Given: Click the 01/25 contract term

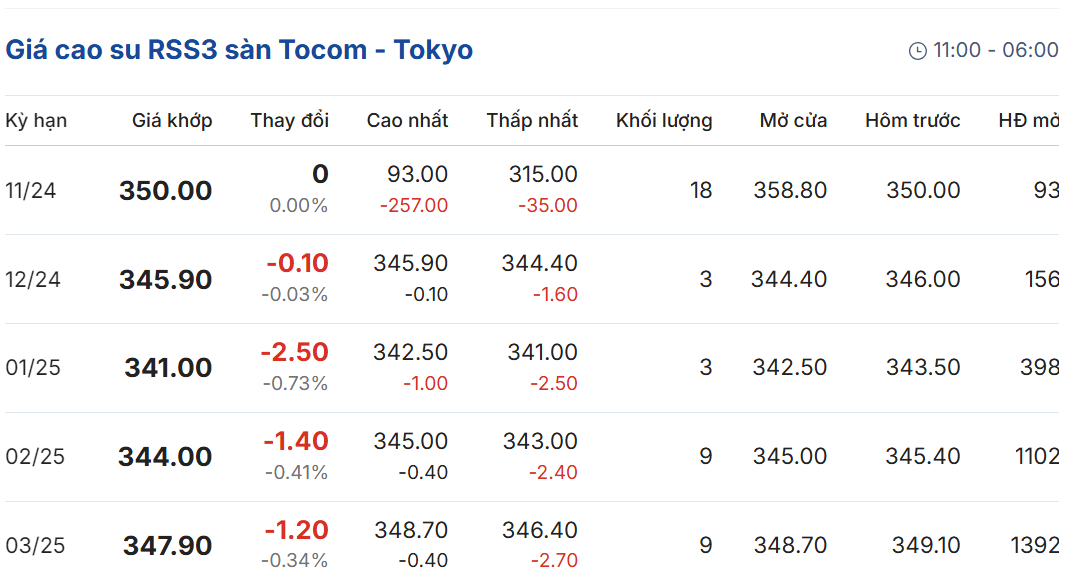Looking at the screenshot, I should click(33, 368).
